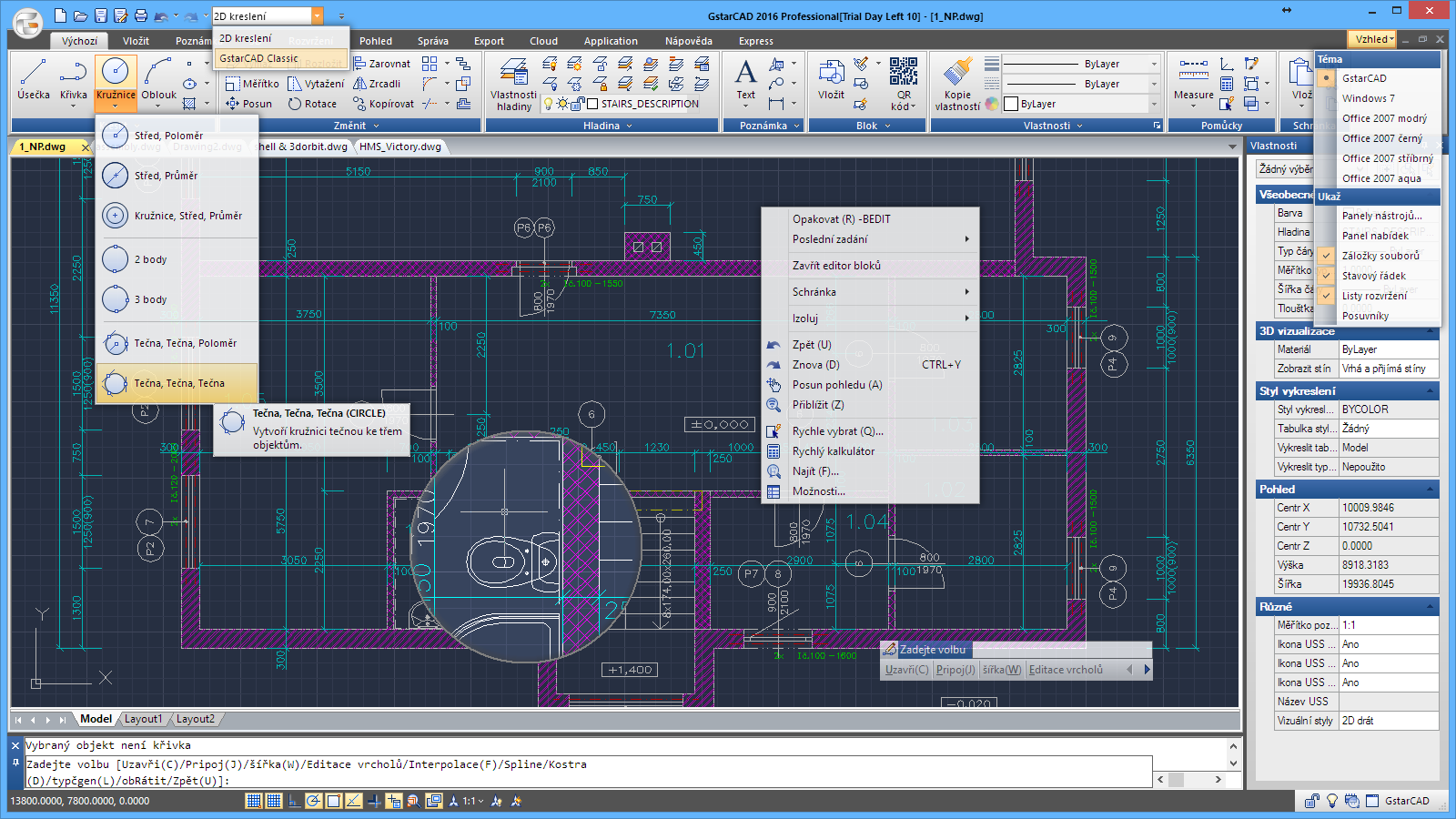Click the quick calculator icon in Pomůcky
This screenshot has height=819, width=1456.
click(x=1227, y=84)
